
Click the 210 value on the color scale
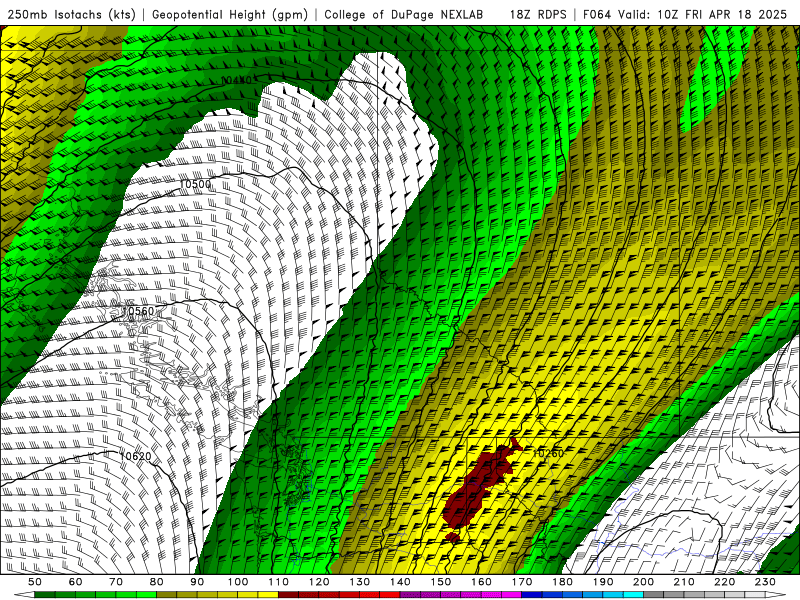(684, 582)
